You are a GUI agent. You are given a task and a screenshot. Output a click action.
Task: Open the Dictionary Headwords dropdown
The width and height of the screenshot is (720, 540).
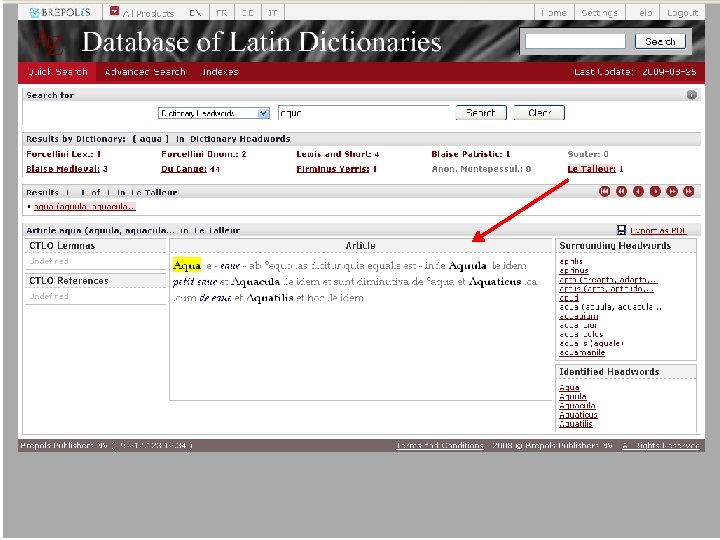pyautogui.click(x=214, y=113)
